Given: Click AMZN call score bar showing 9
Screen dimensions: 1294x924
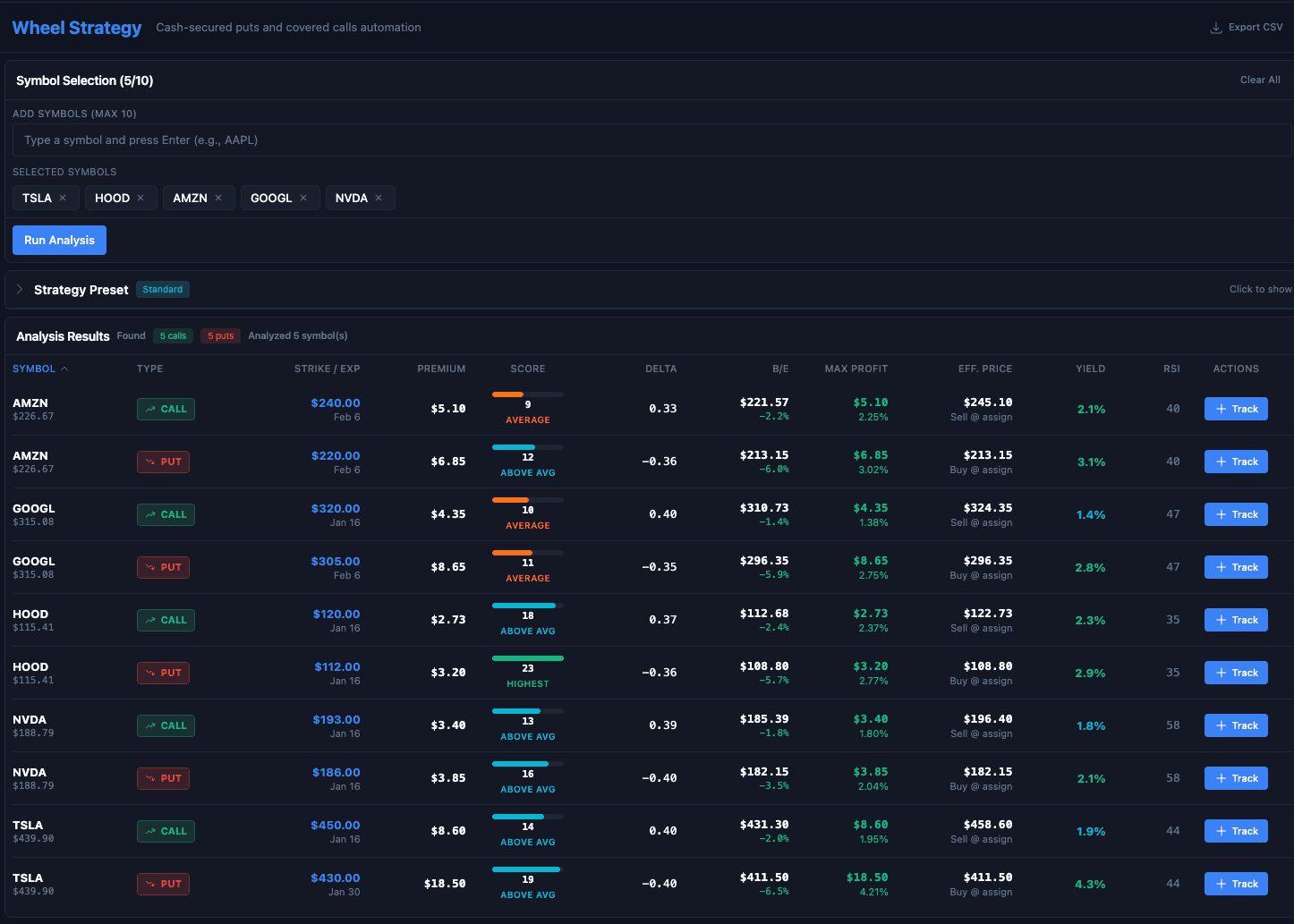Looking at the screenshot, I should (x=528, y=394).
